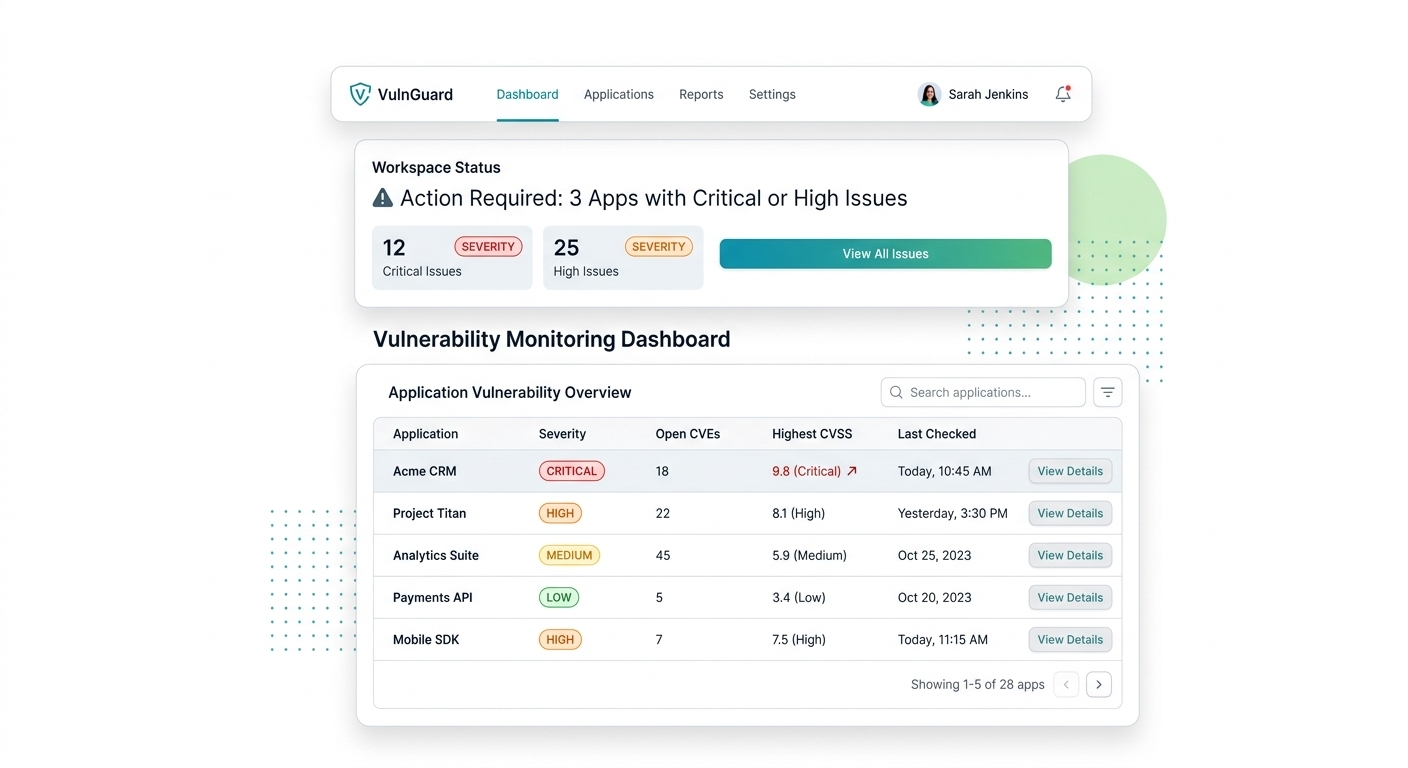View details for Project Titan

pos(1070,513)
